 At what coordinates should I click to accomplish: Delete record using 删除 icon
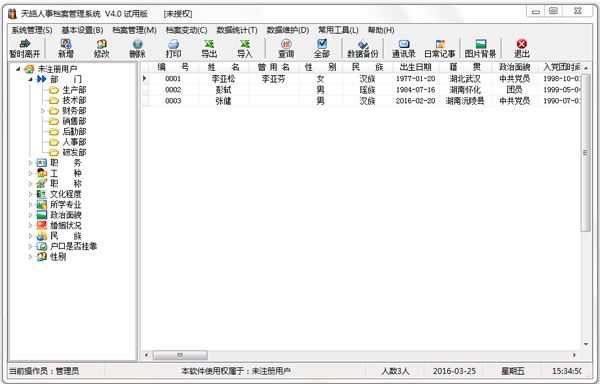137,49
